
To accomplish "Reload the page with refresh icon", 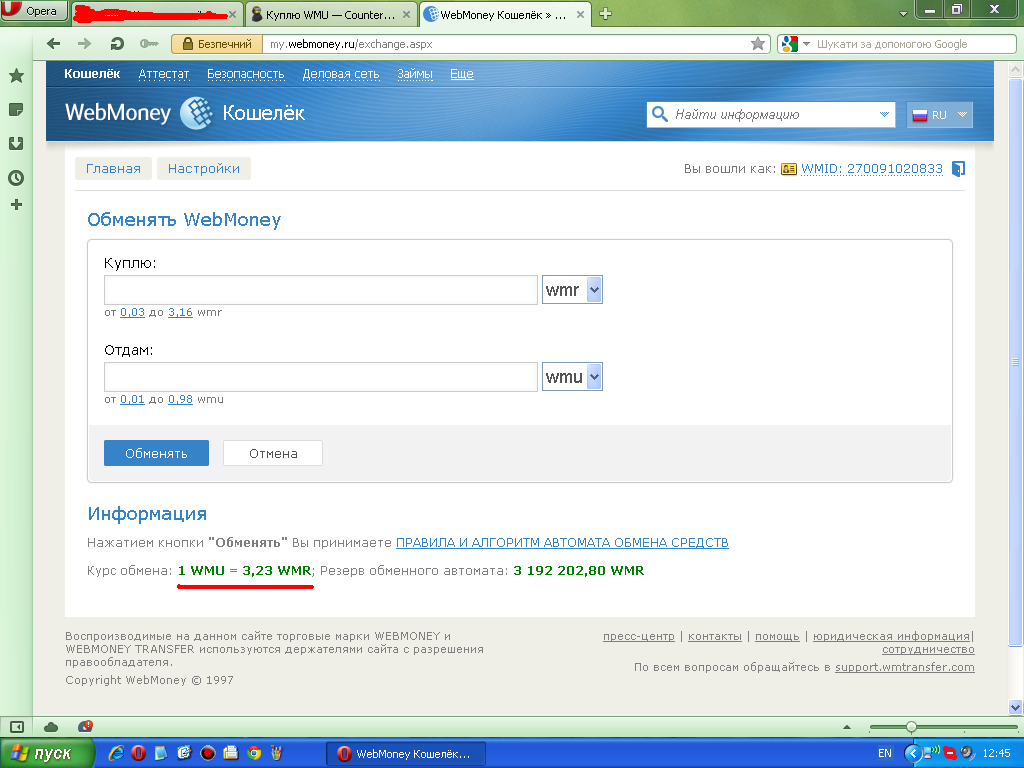I will [x=117, y=44].
